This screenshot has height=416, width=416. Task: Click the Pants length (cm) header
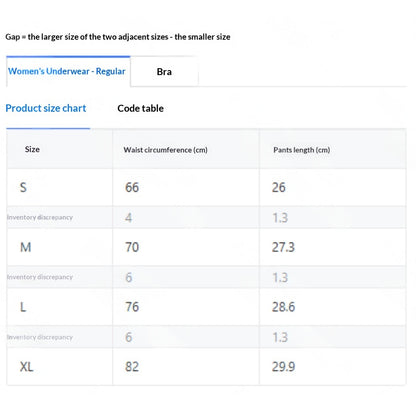pyautogui.click(x=302, y=150)
